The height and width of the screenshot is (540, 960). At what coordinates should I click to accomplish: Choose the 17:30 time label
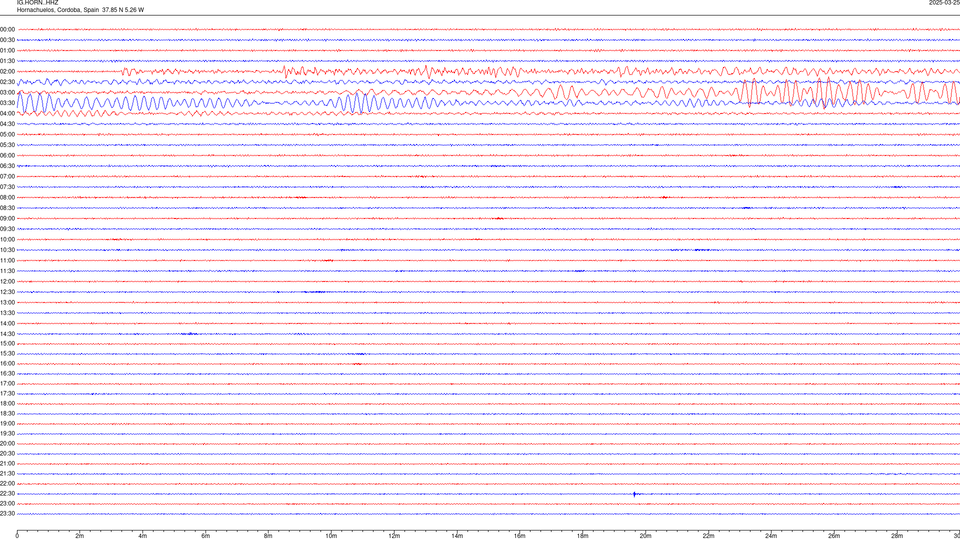click(x=7, y=394)
